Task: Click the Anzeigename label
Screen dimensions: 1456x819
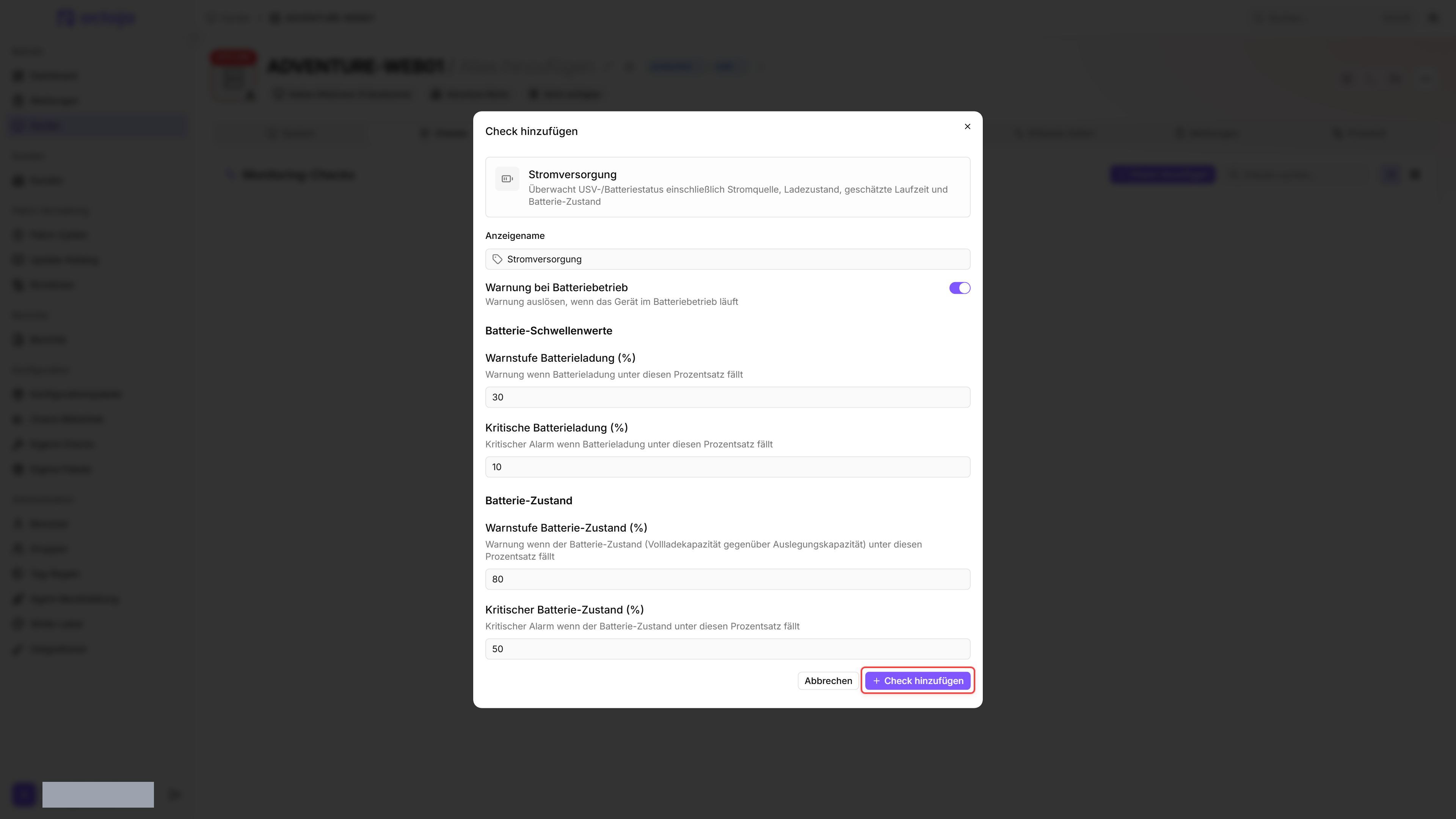Action: (x=515, y=236)
